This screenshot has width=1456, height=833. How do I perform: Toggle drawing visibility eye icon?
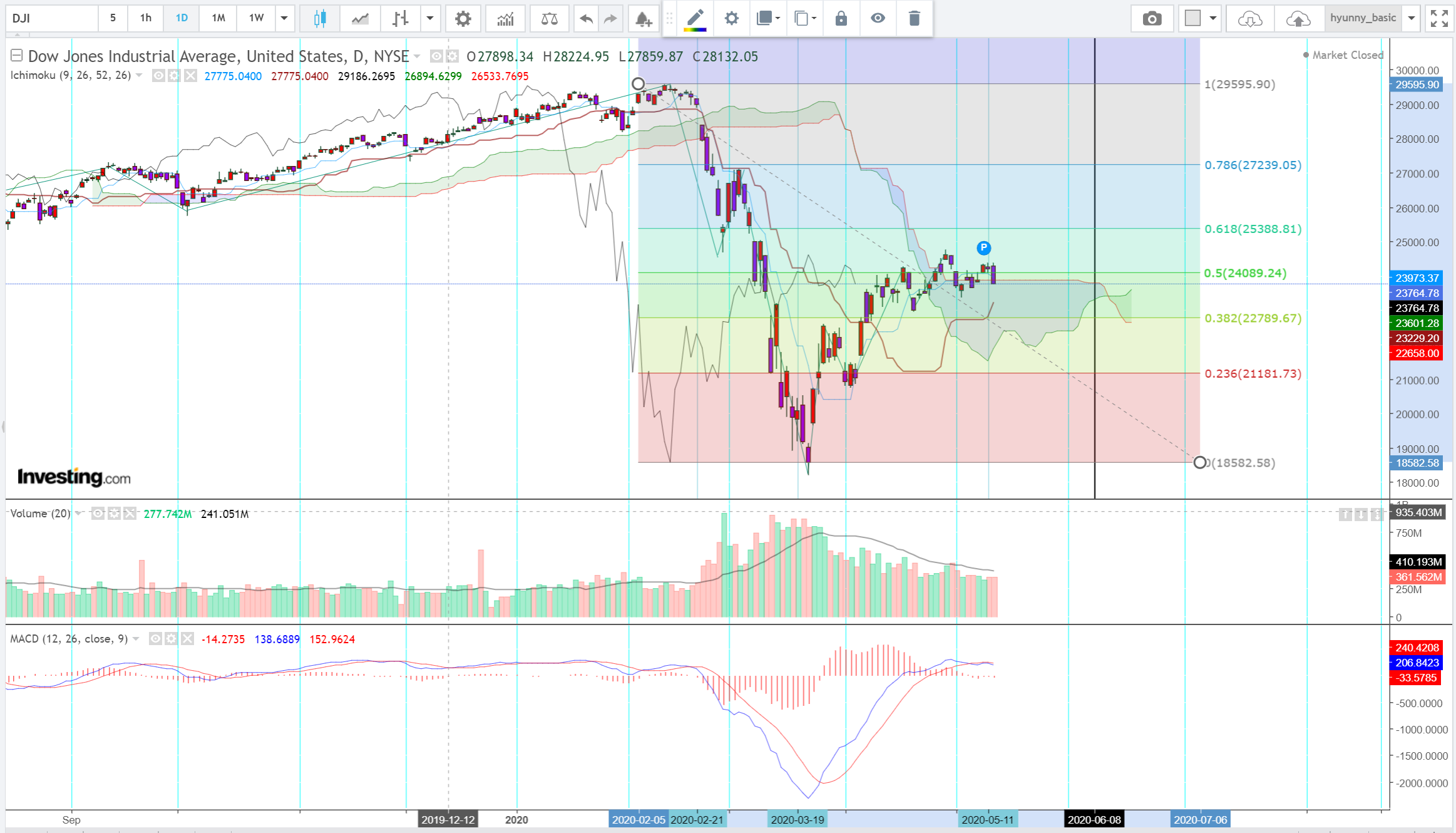pos(878,18)
